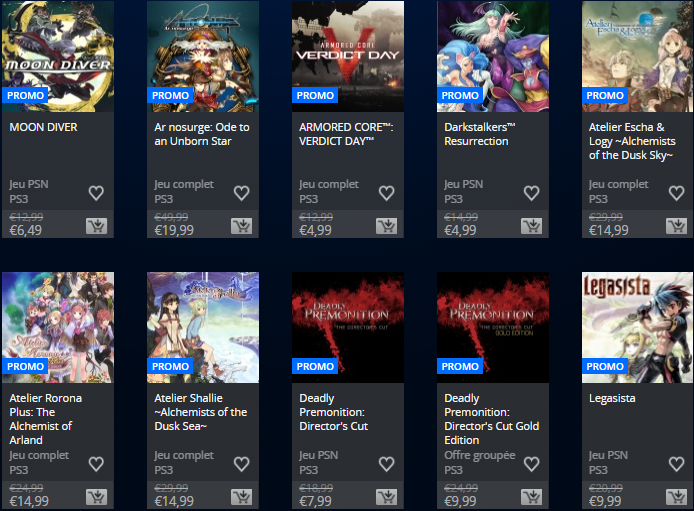Add Ar nosurge to the cart
This screenshot has height=511, width=694.
(242, 226)
